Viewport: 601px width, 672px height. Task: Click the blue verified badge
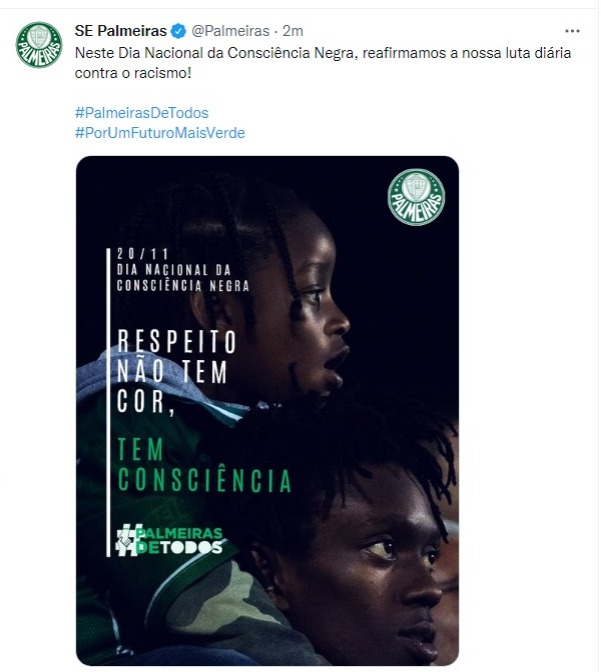[x=178, y=31]
